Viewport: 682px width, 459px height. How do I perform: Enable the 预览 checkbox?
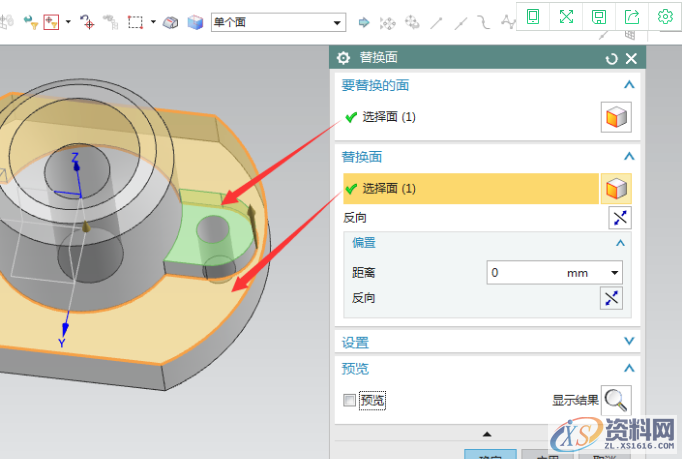tap(349, 400)
